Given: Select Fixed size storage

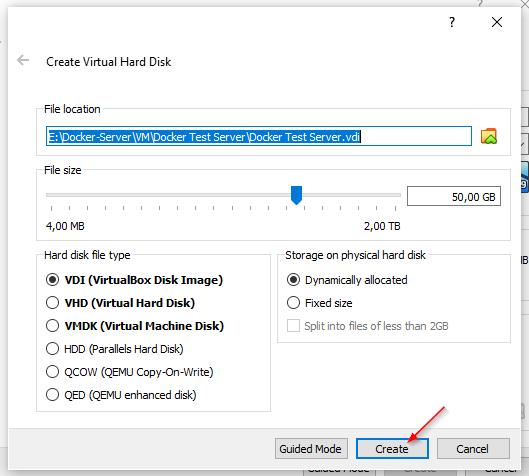Looking at the screenshot, I should [319, 303].
